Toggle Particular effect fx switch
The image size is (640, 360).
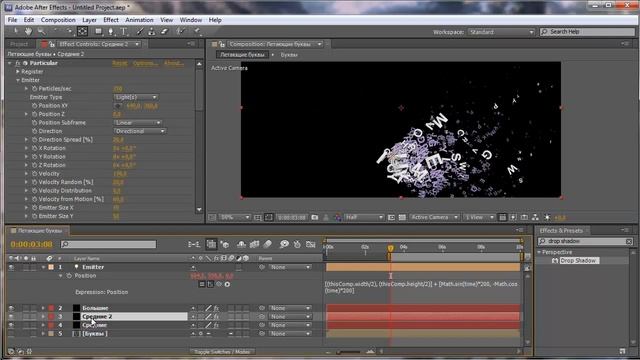click(18, 63)
